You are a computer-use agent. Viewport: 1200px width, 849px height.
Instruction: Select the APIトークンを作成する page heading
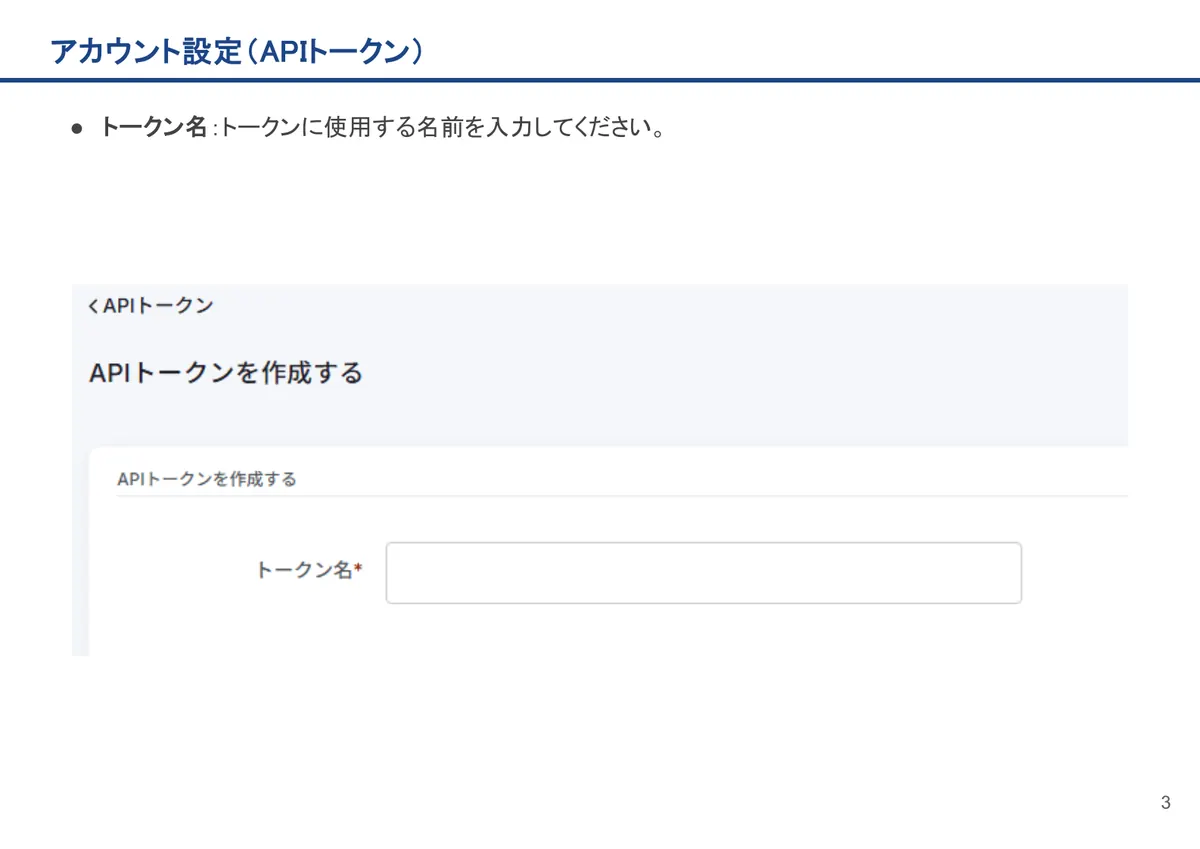pyautogui.click(x=226, y=373)
